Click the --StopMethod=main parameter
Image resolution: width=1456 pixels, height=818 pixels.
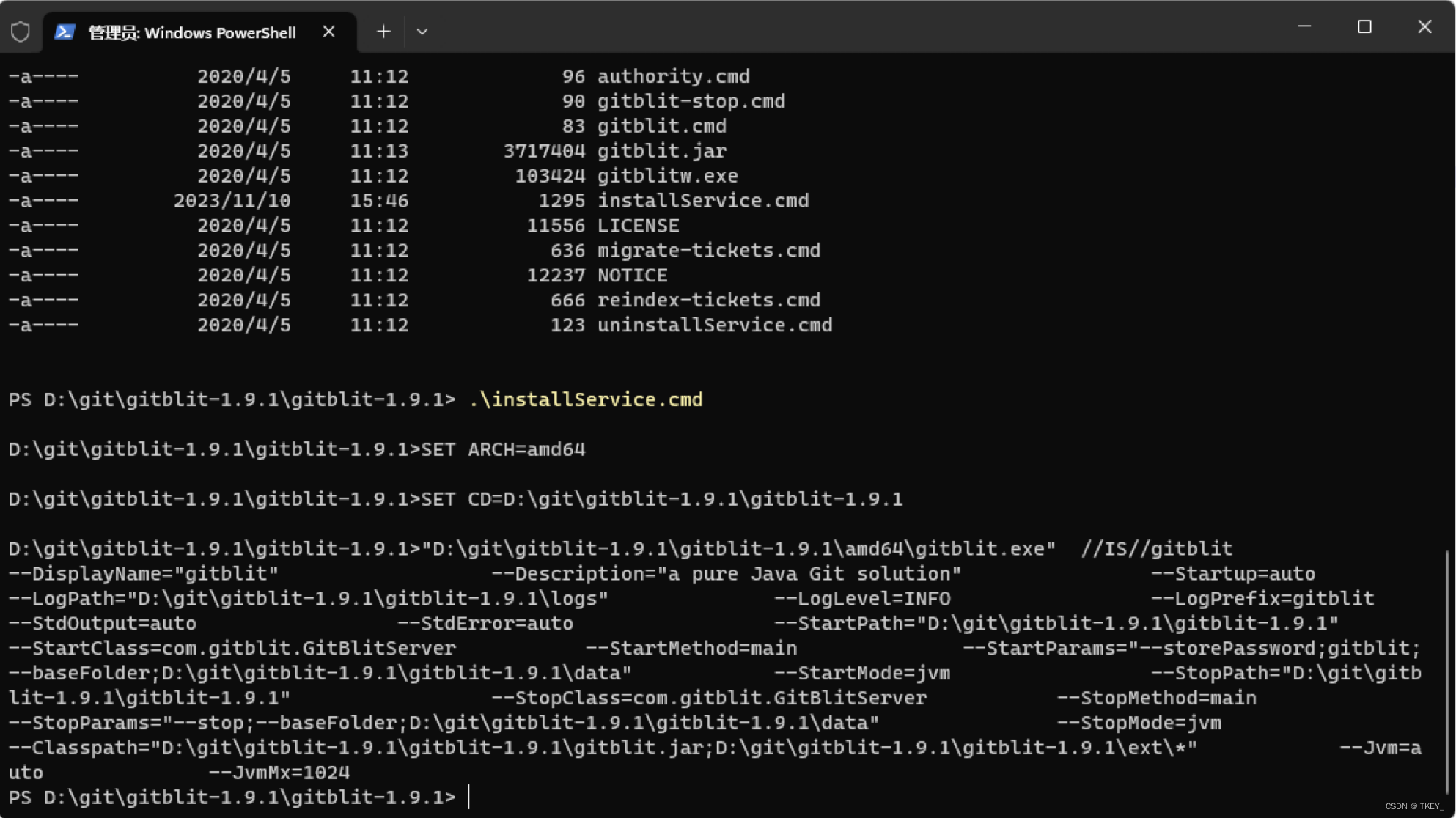[1157, 699]
